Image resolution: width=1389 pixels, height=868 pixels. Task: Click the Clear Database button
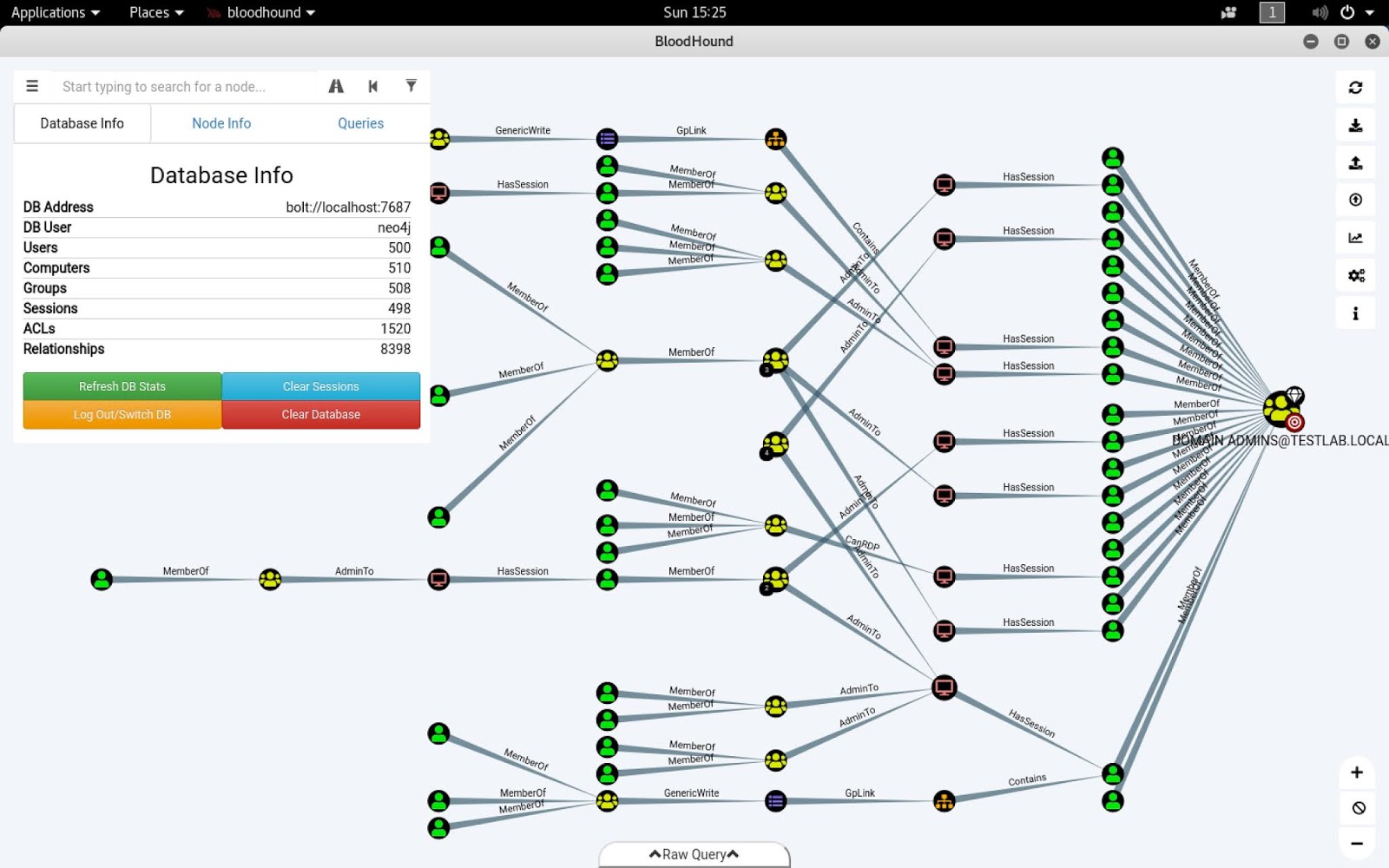pyautogui.click(x=320, y=414)
